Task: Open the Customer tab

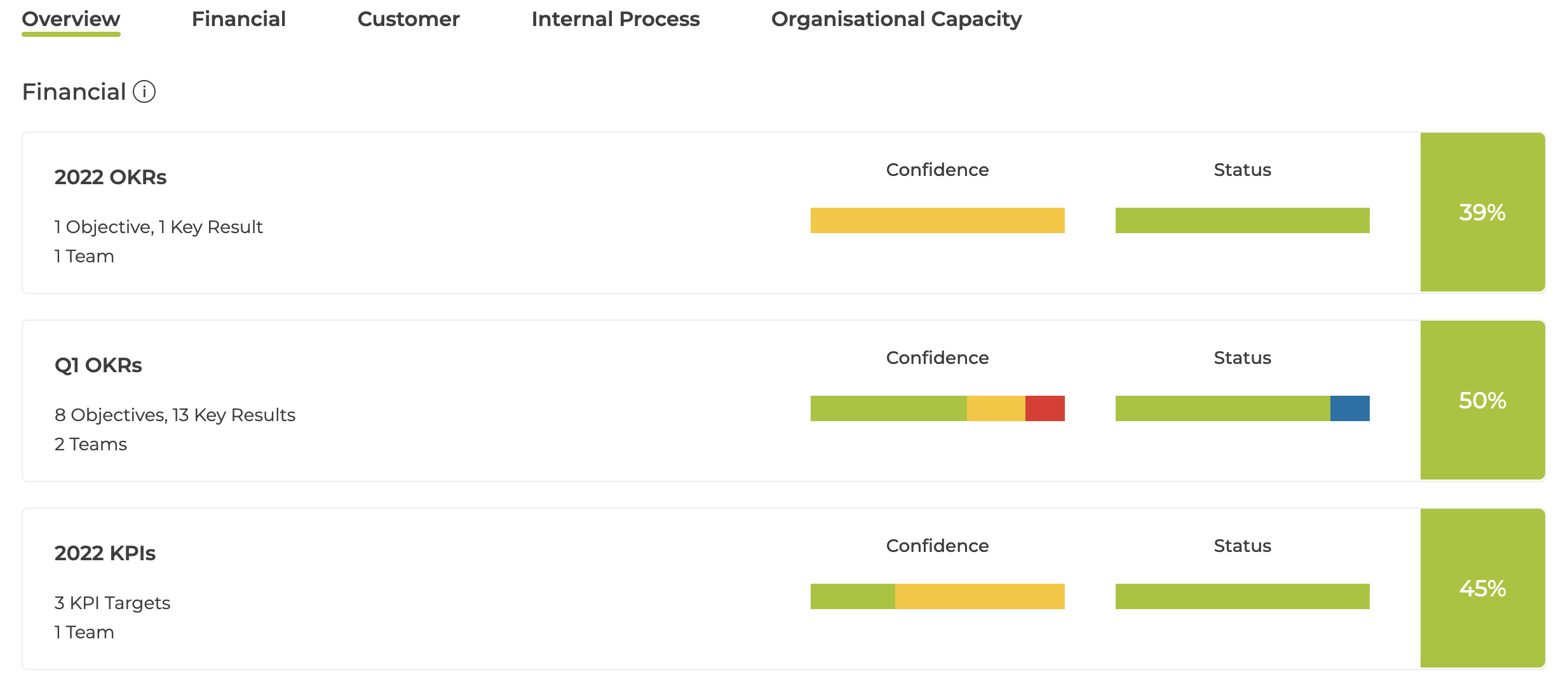Action: (409, 19)
